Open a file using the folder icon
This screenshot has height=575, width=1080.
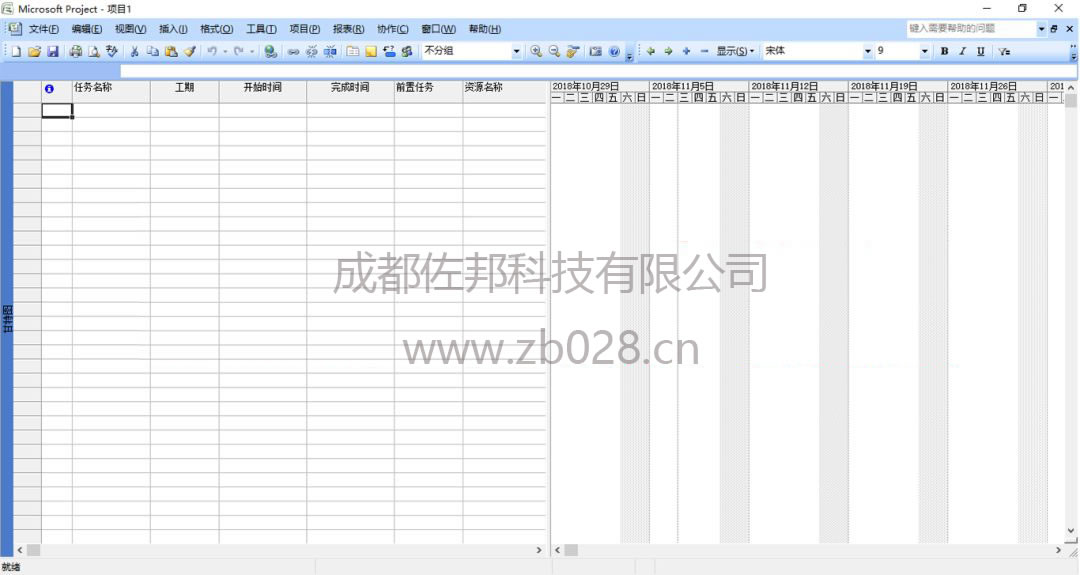point(34,52)
